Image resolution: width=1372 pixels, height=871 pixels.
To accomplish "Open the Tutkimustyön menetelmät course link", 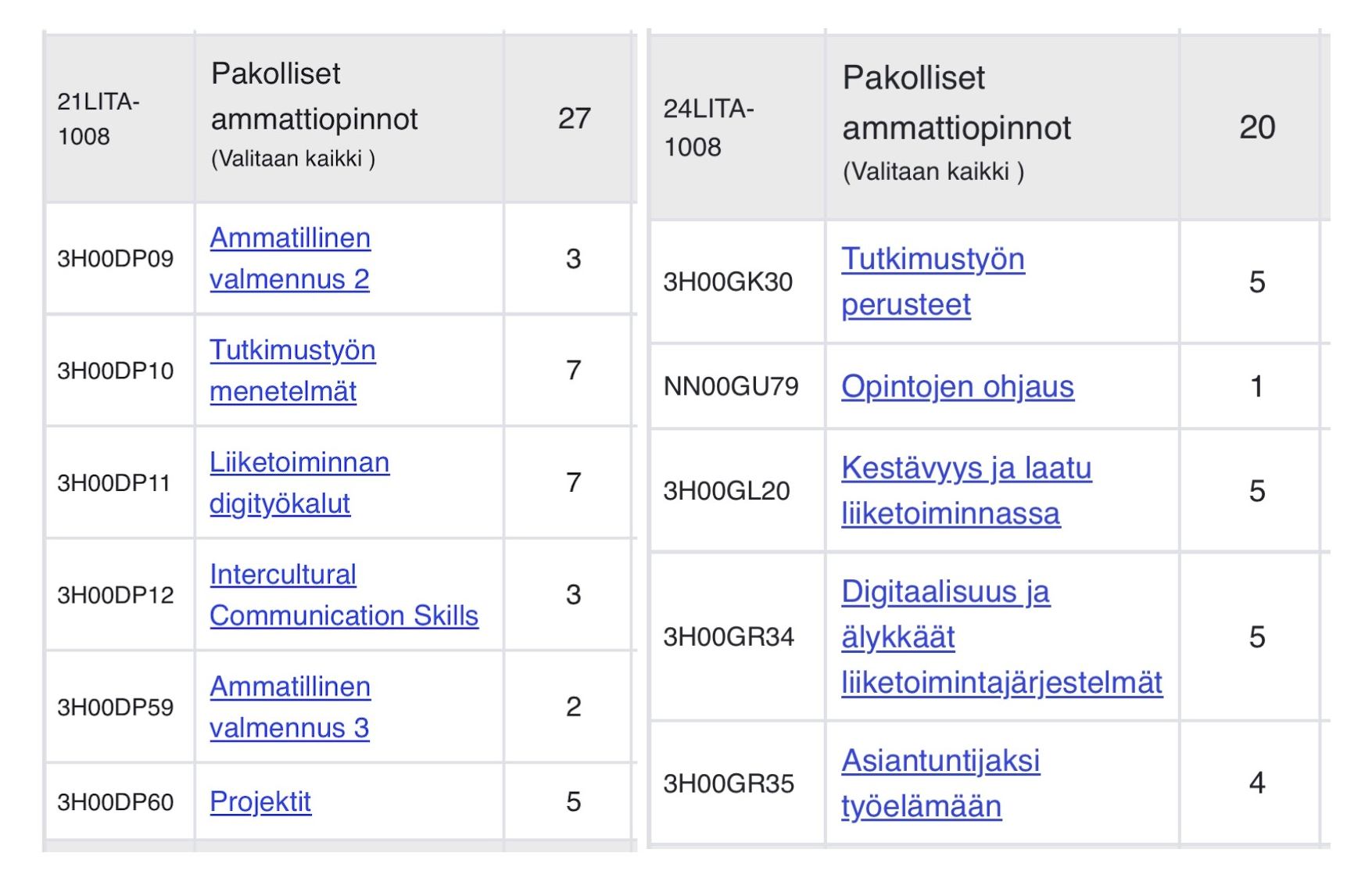I will pos(292,370).
